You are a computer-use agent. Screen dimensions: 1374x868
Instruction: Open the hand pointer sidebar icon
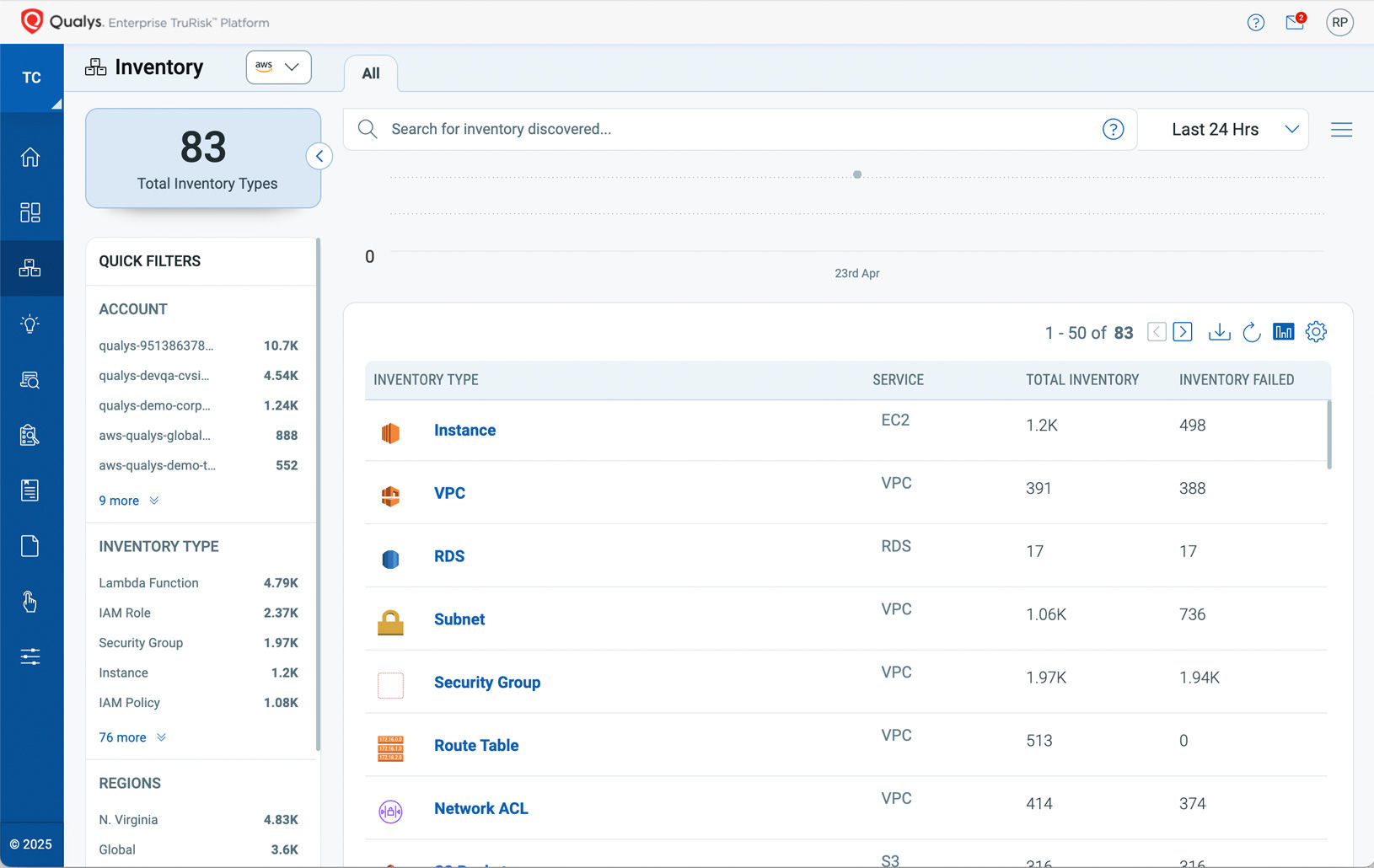(30, 602)
